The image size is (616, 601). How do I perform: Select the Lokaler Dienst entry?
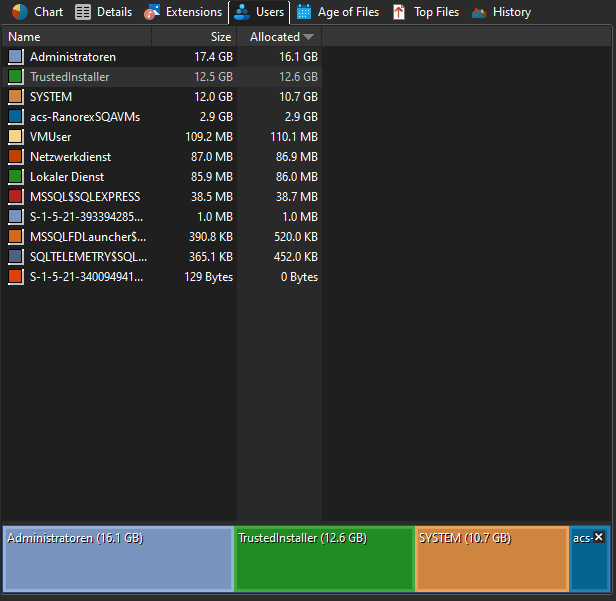67,177
